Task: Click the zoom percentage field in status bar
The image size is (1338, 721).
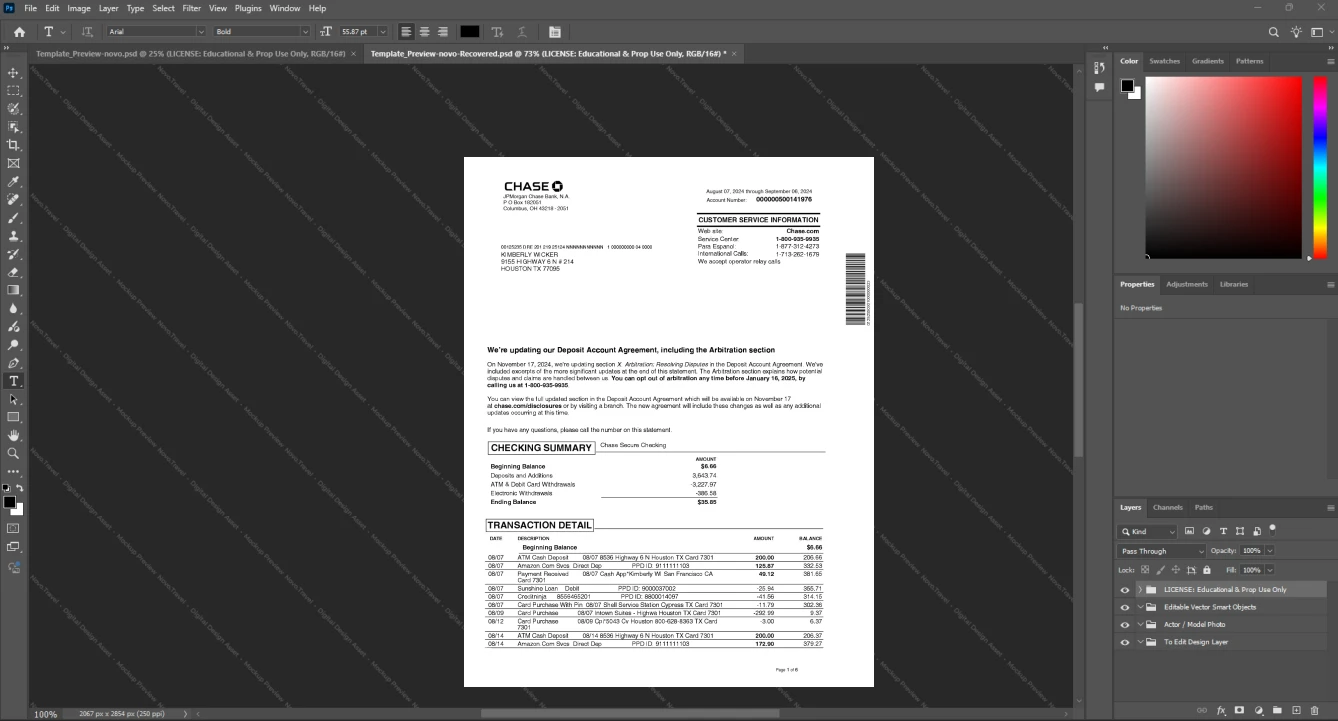Action: point(46,714)
